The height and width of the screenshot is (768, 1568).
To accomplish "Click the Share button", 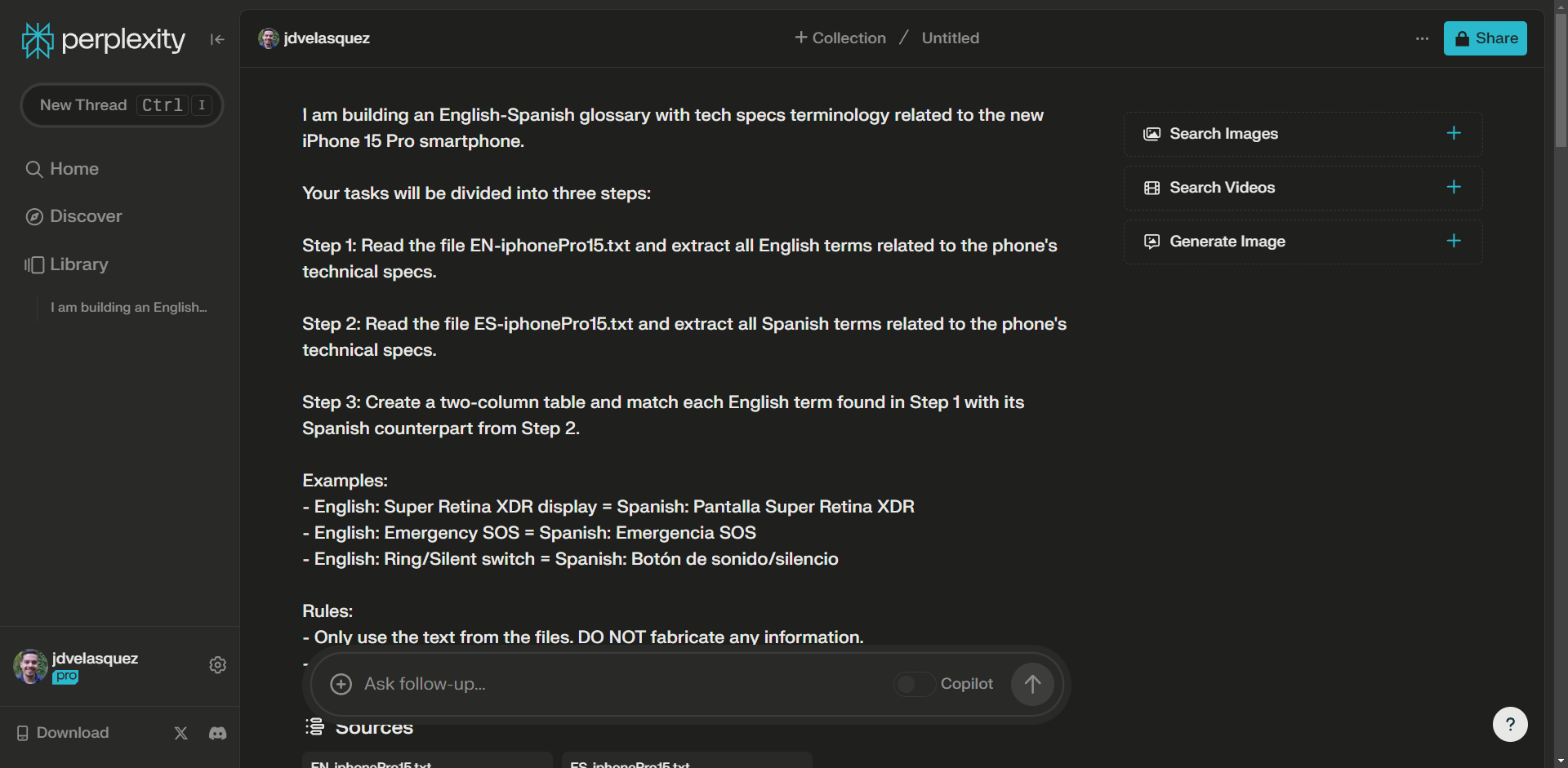I will pyautogui.click(x=1485, y=38).
